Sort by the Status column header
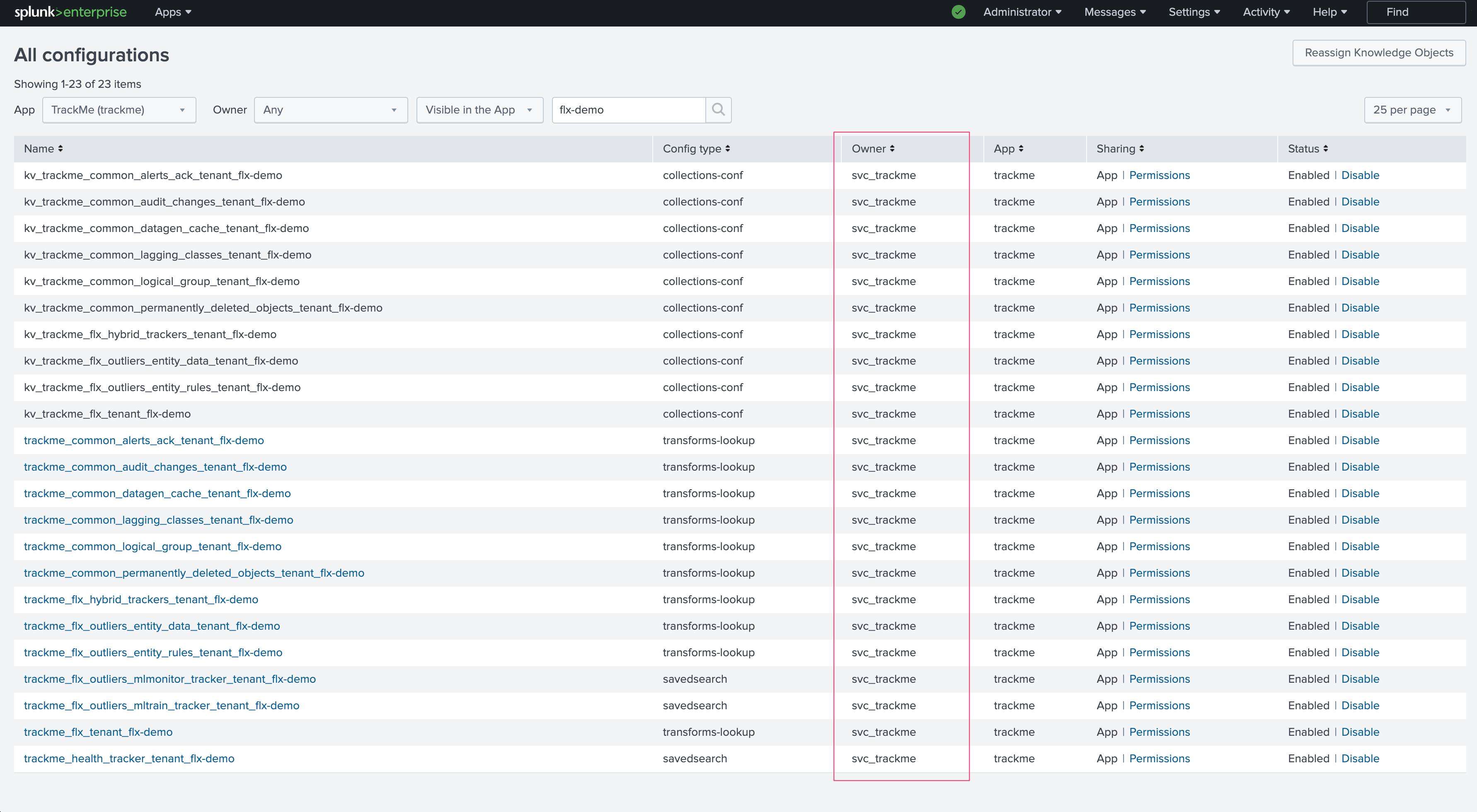 [1307, 149]
